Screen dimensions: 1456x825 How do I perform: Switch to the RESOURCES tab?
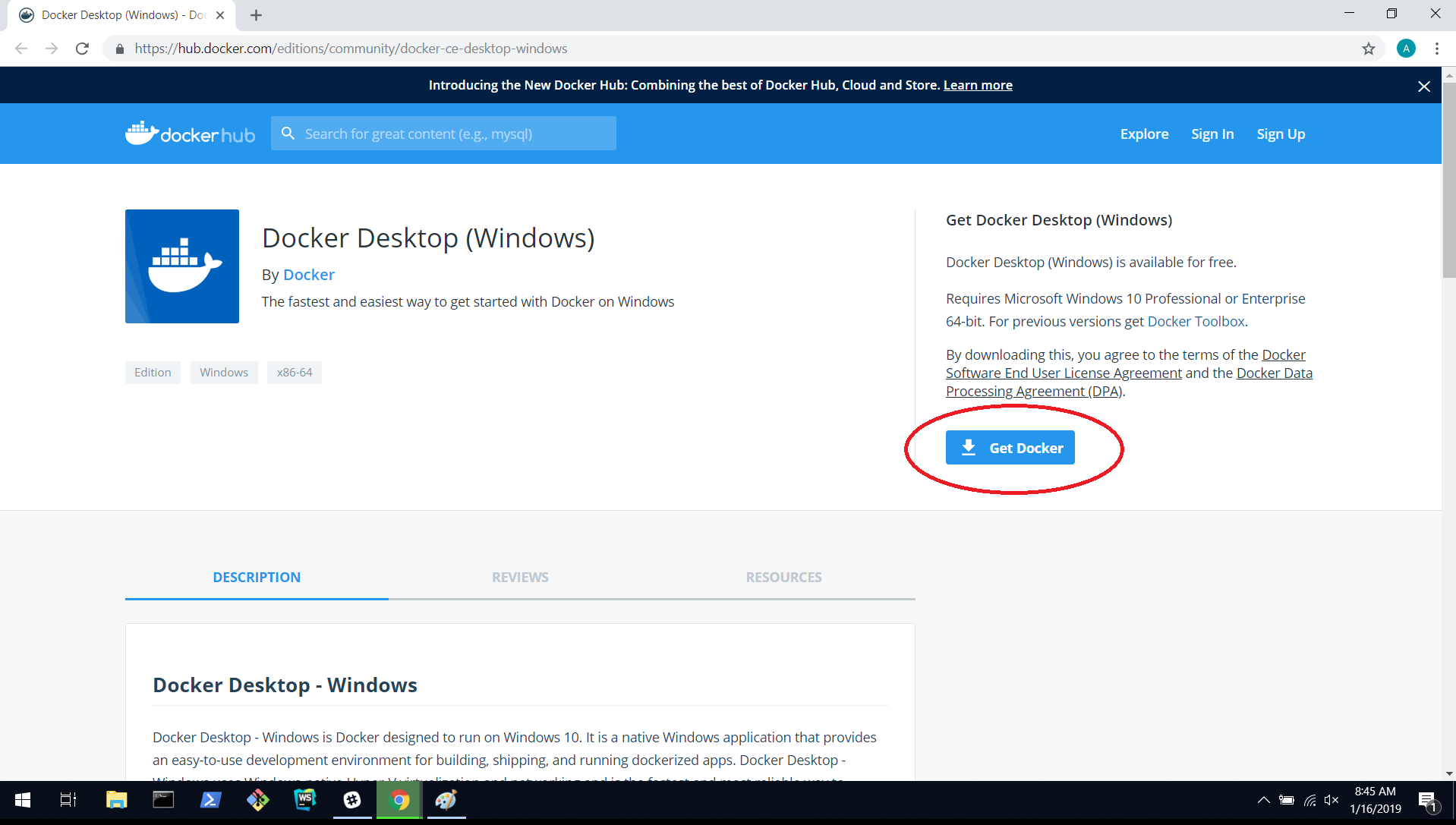point(783,578)
